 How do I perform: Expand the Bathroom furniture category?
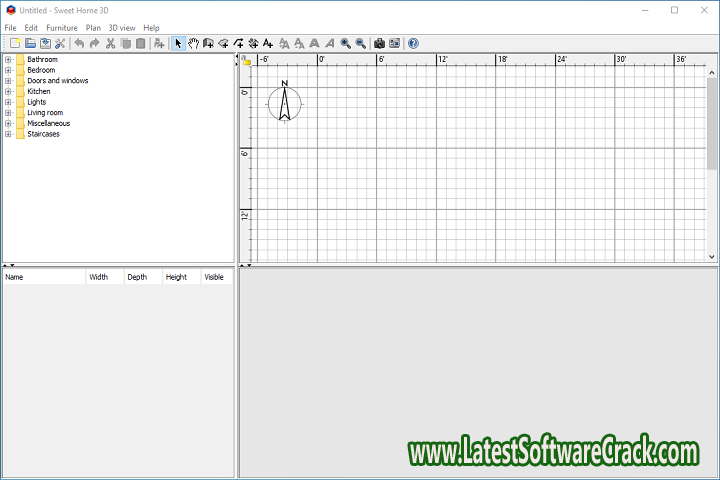coord(8,59)
